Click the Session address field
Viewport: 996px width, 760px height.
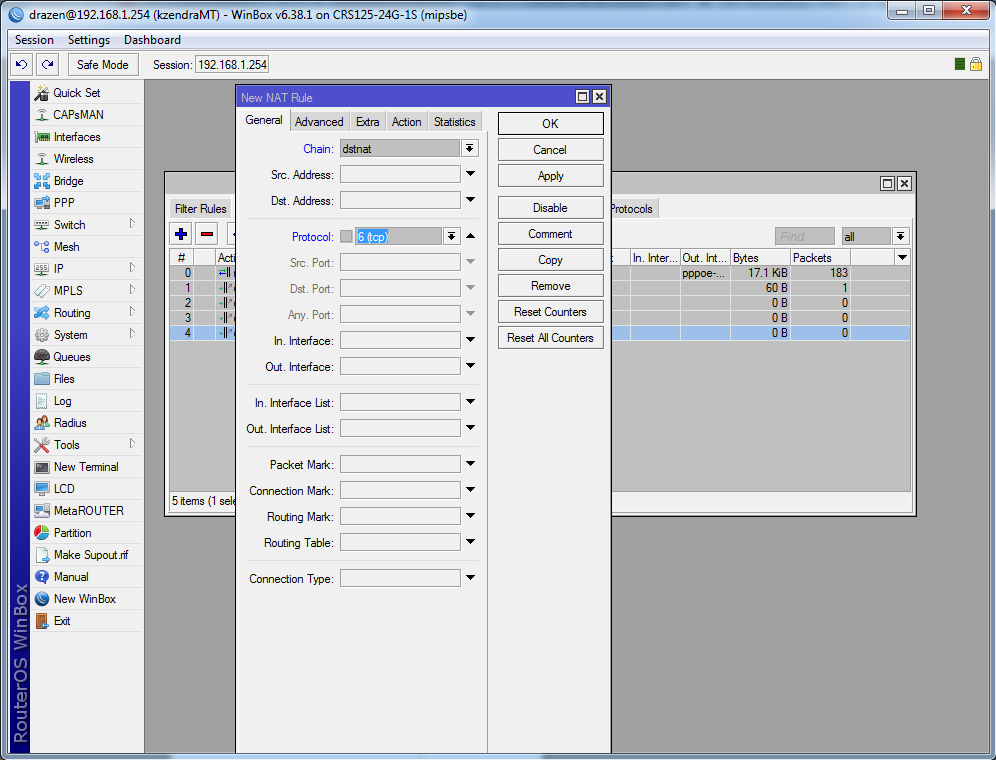231,63
